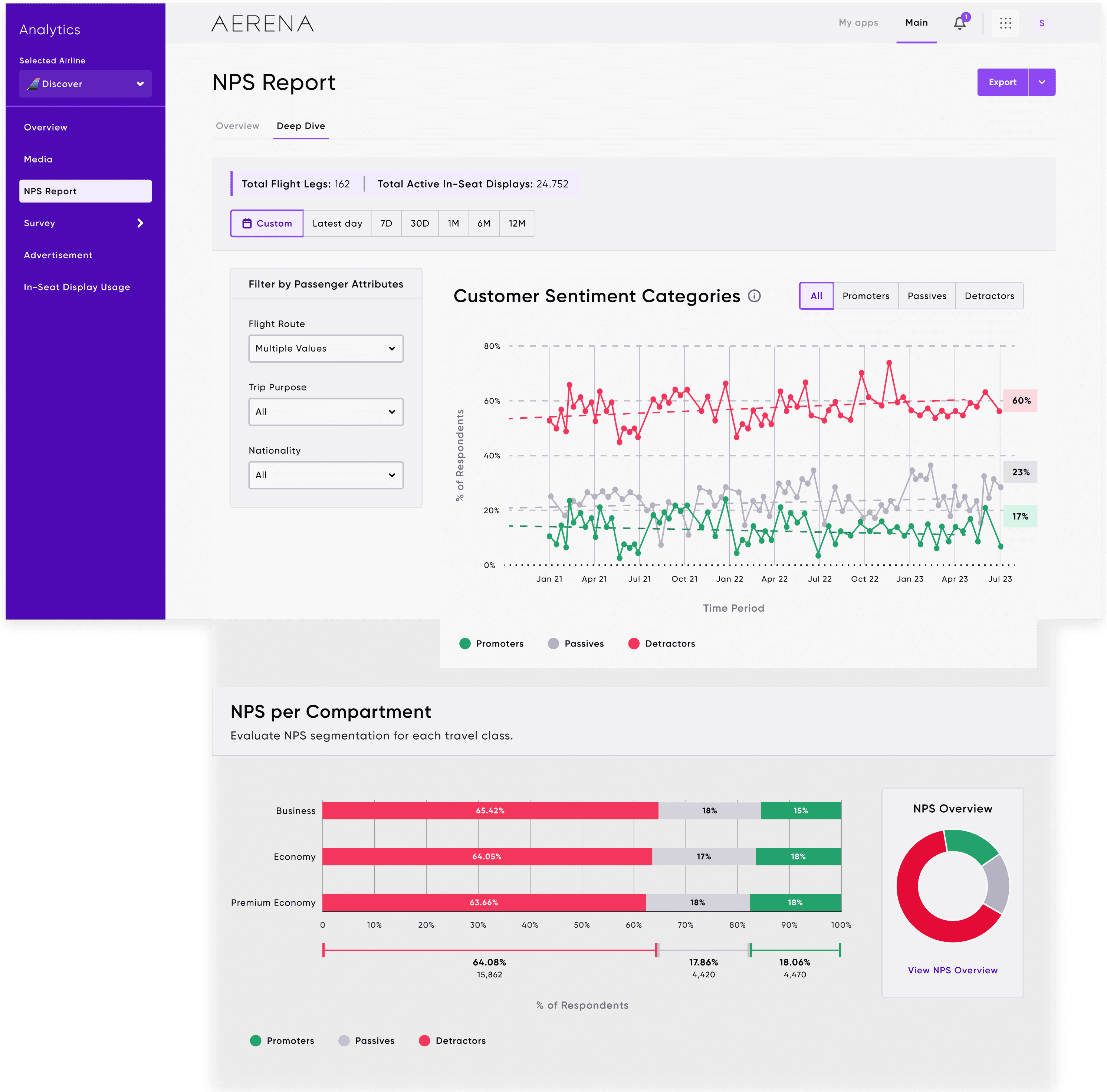The width and height of the screenshot is (1107, 1092).
Task: Open the apps grid launcher icon
Action: tap(1006, 23)
